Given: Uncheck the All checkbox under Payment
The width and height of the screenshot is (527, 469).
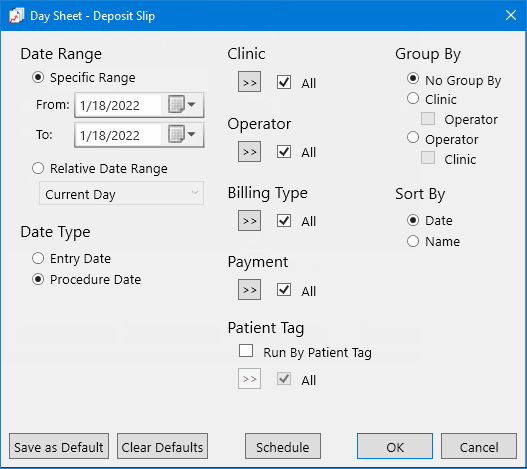Looking at the screenshot, I should click(x=284, y=289).
